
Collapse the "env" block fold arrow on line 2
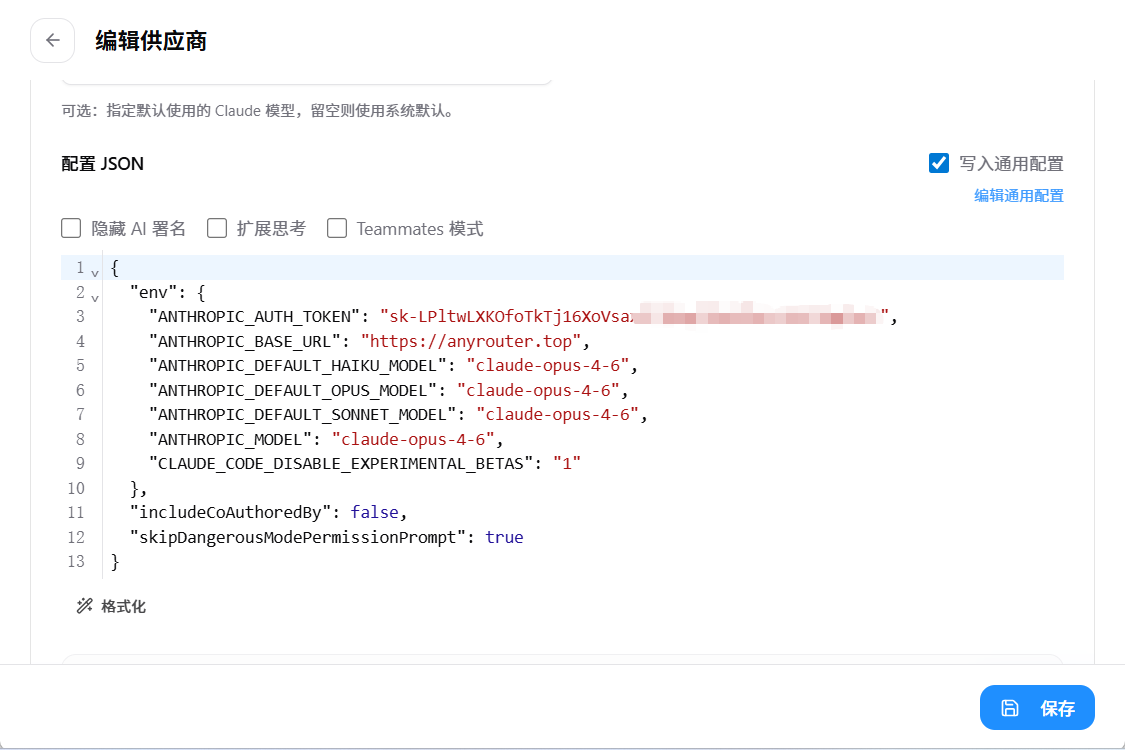(x=95, y=297)
